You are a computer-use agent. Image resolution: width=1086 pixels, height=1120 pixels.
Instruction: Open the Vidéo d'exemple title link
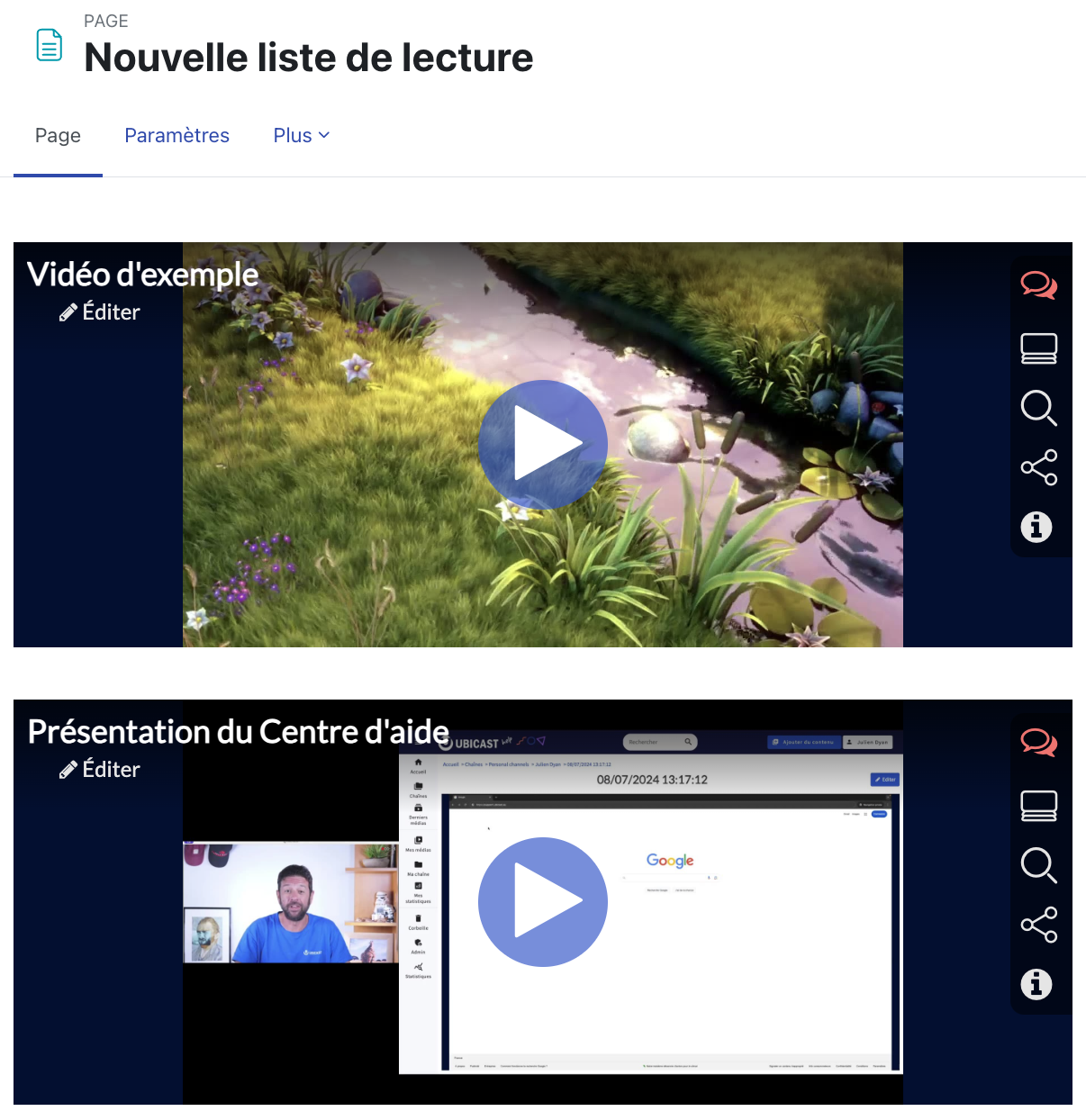pos(143,275)
